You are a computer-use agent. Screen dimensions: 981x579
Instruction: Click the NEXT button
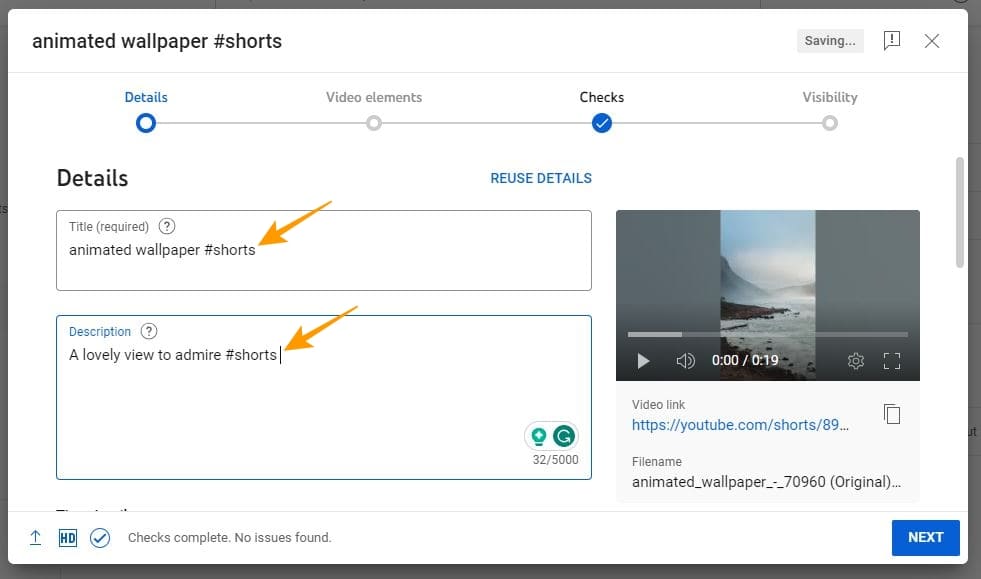(x=925, y=538)
